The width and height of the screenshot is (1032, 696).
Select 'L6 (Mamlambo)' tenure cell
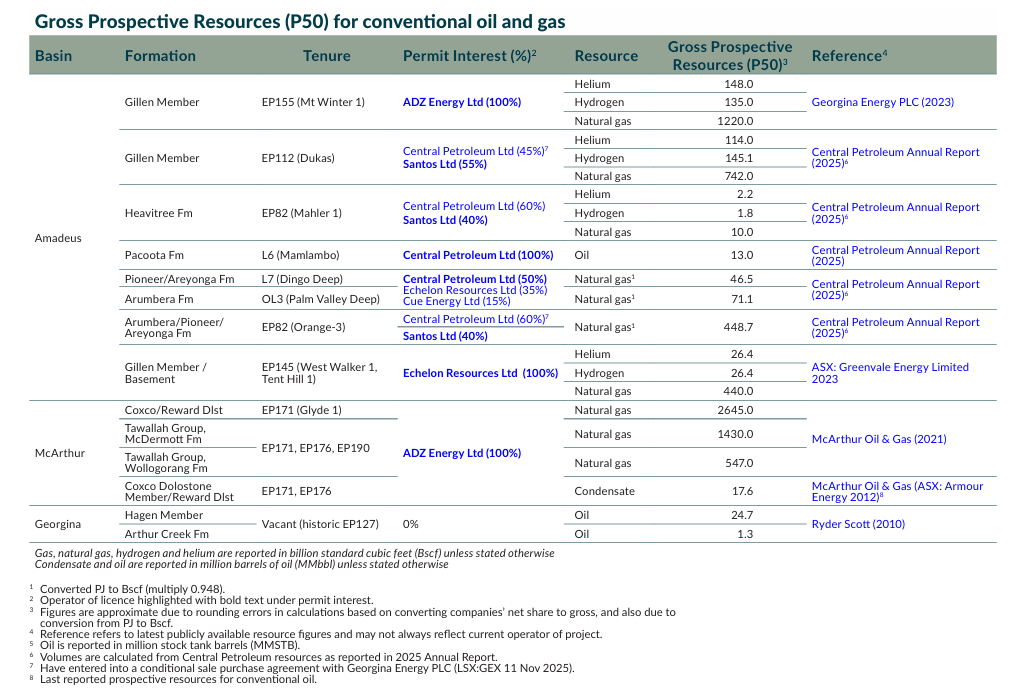pos(300,255)
